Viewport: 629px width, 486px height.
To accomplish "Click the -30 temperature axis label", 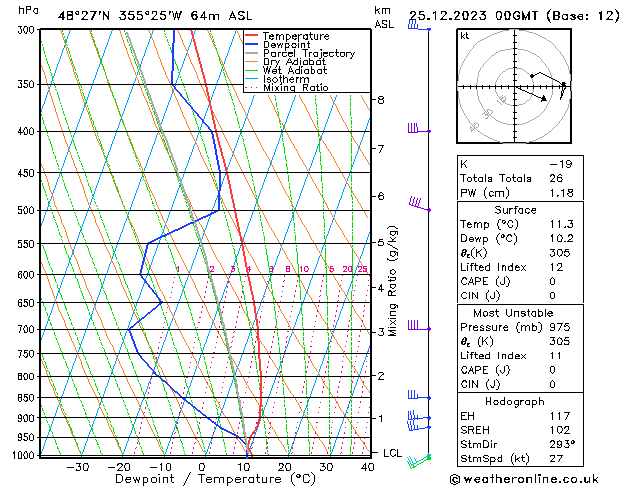I will [x=78, y=467].
